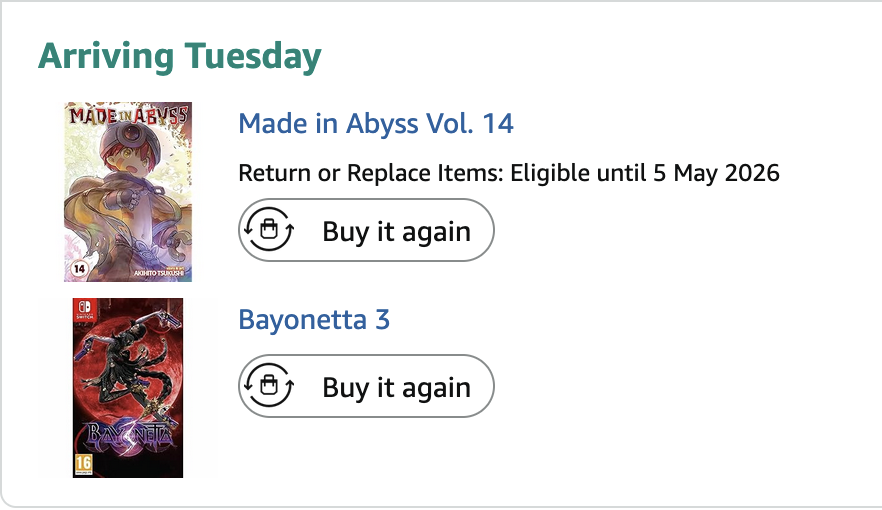882x510 pixels.
Task: Click the buy-again cart icon for Made in Abyss
Action: pos(267,231)
